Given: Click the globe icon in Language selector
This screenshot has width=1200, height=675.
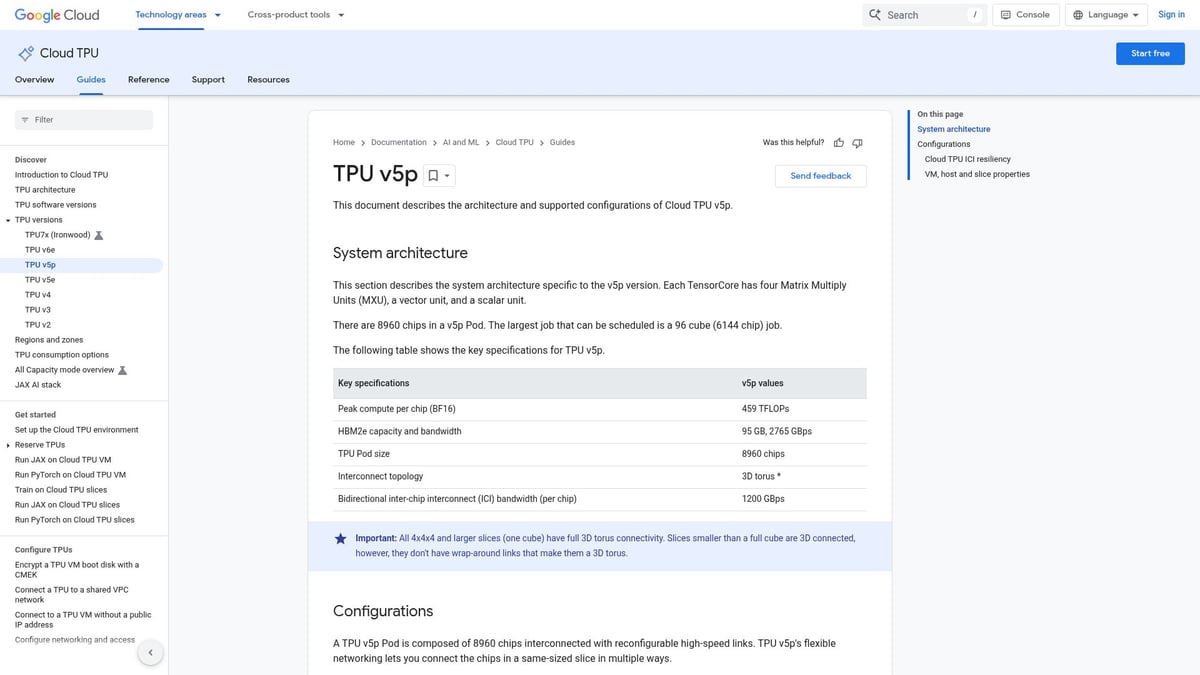Looking at the screenshot, I should [1078, 15].
